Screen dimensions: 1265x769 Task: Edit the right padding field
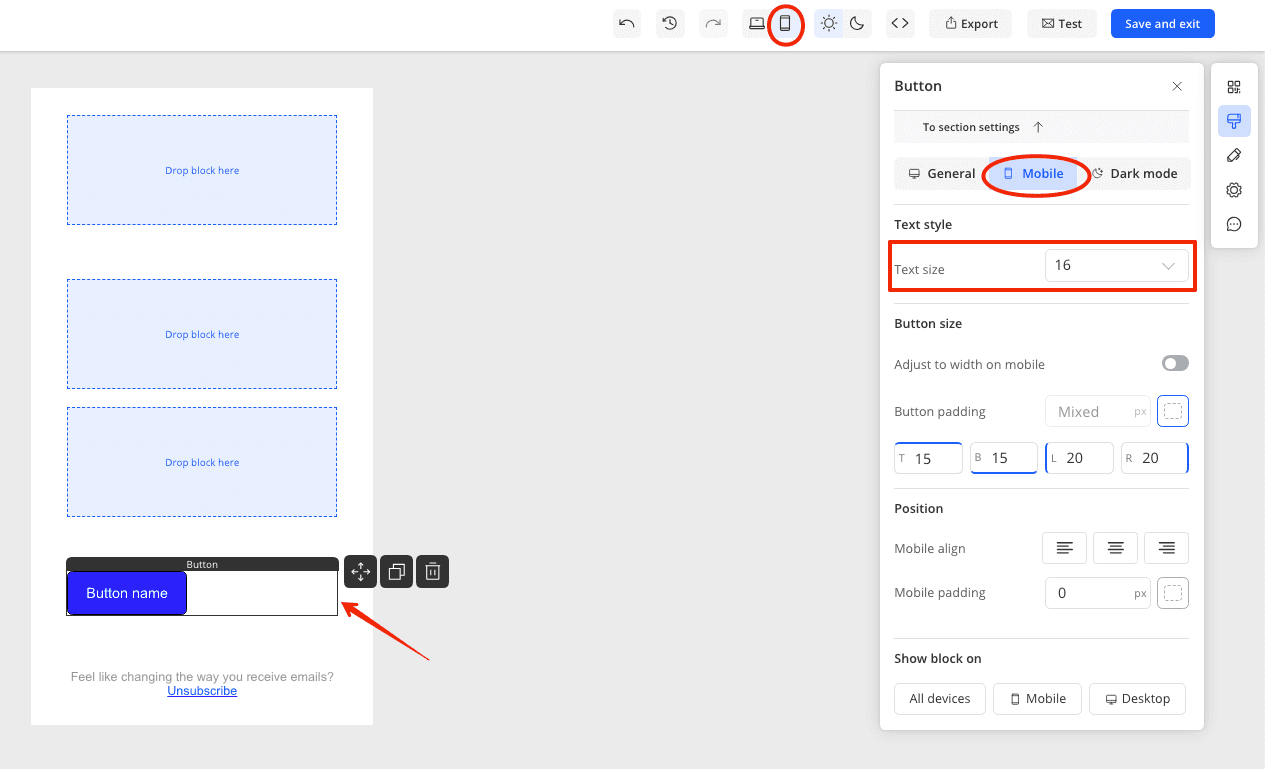(1155, 458)
